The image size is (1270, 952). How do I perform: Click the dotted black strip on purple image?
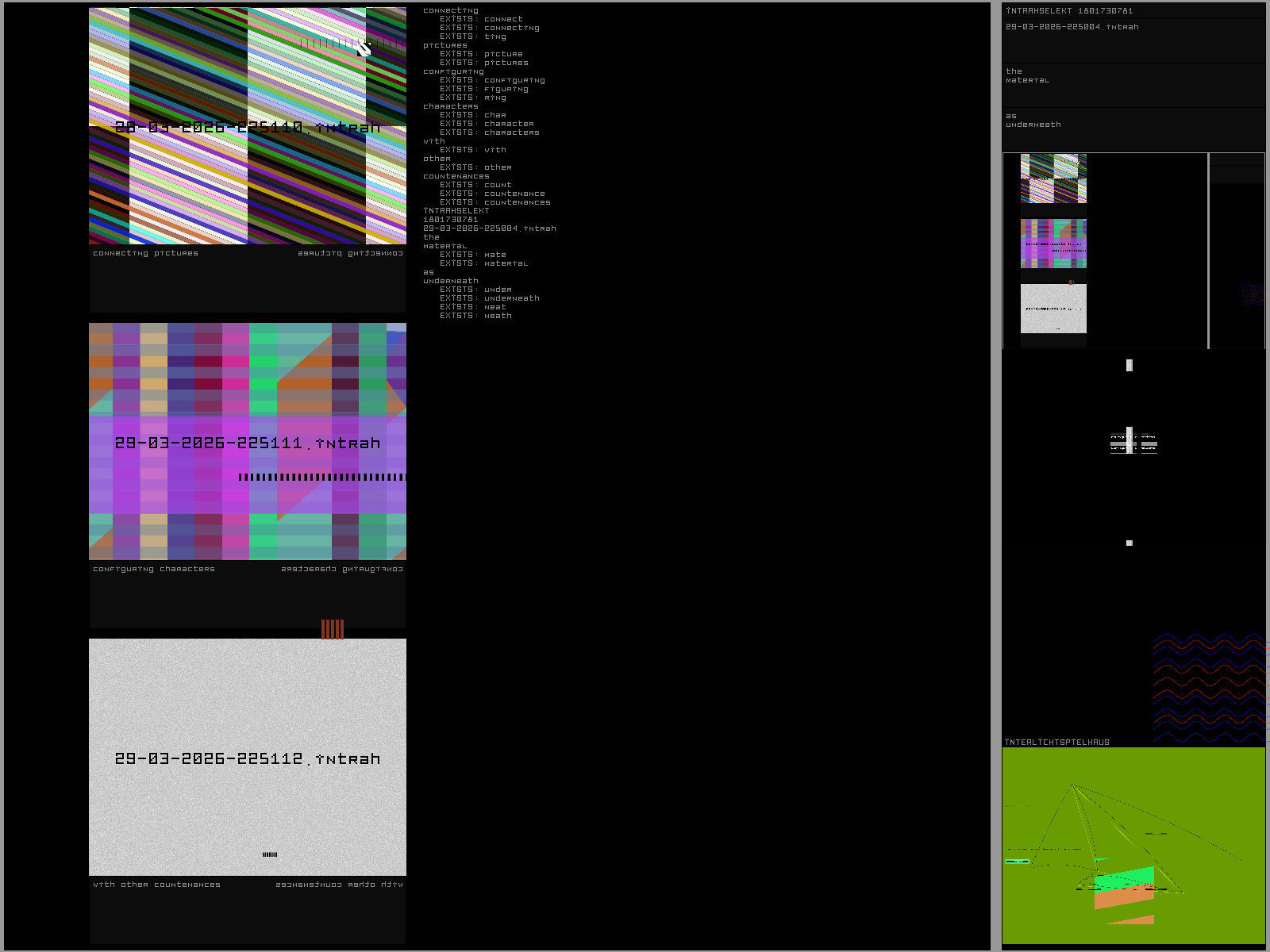tap(321, 478)
